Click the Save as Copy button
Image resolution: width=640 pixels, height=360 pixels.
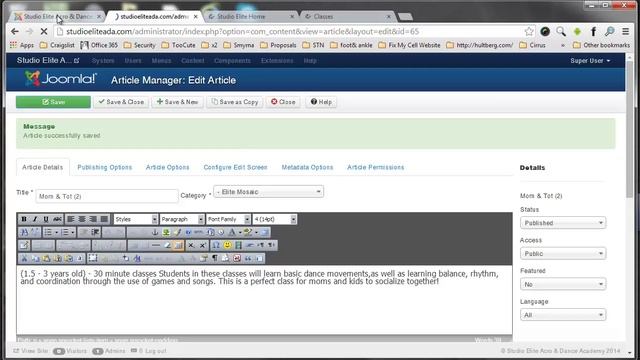pyautogui.click(x=235, y=102)
